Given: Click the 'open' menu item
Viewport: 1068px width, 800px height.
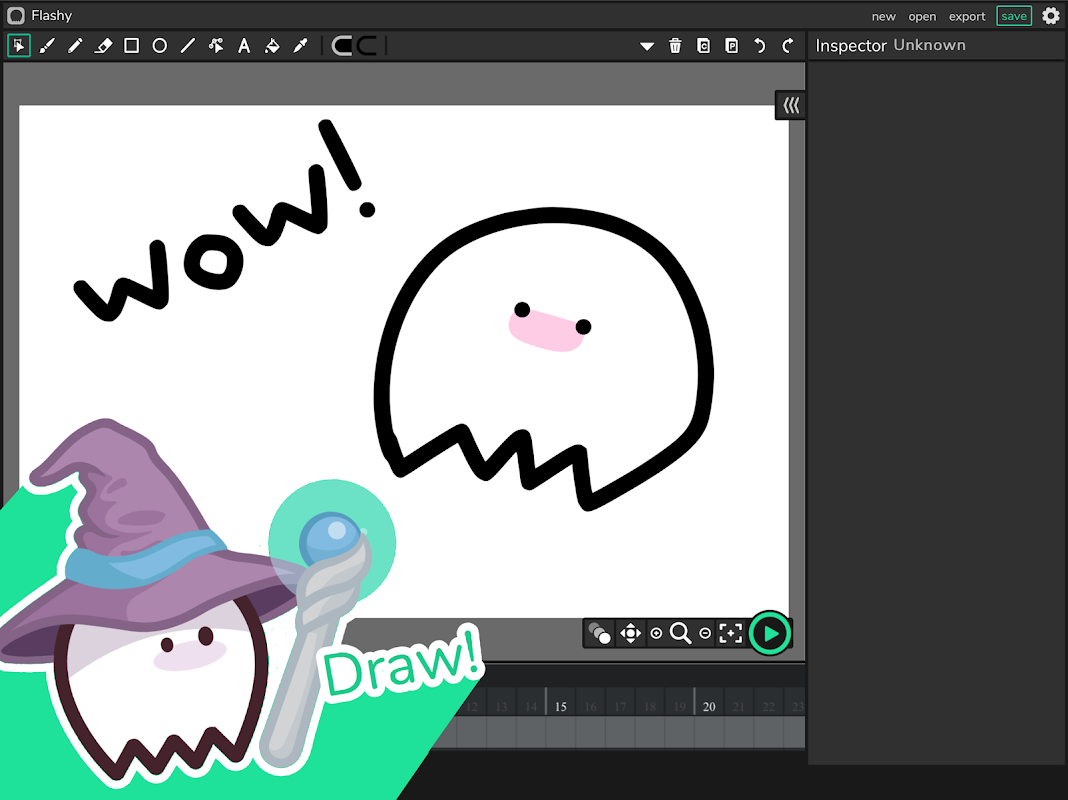Looking at the screenshot, I should tap(922, 16).
